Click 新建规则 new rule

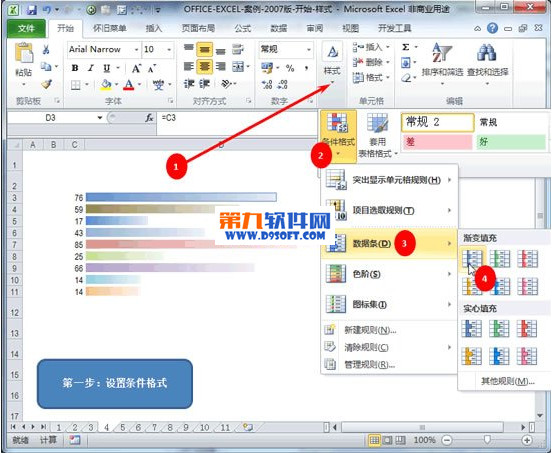(389, 330)
